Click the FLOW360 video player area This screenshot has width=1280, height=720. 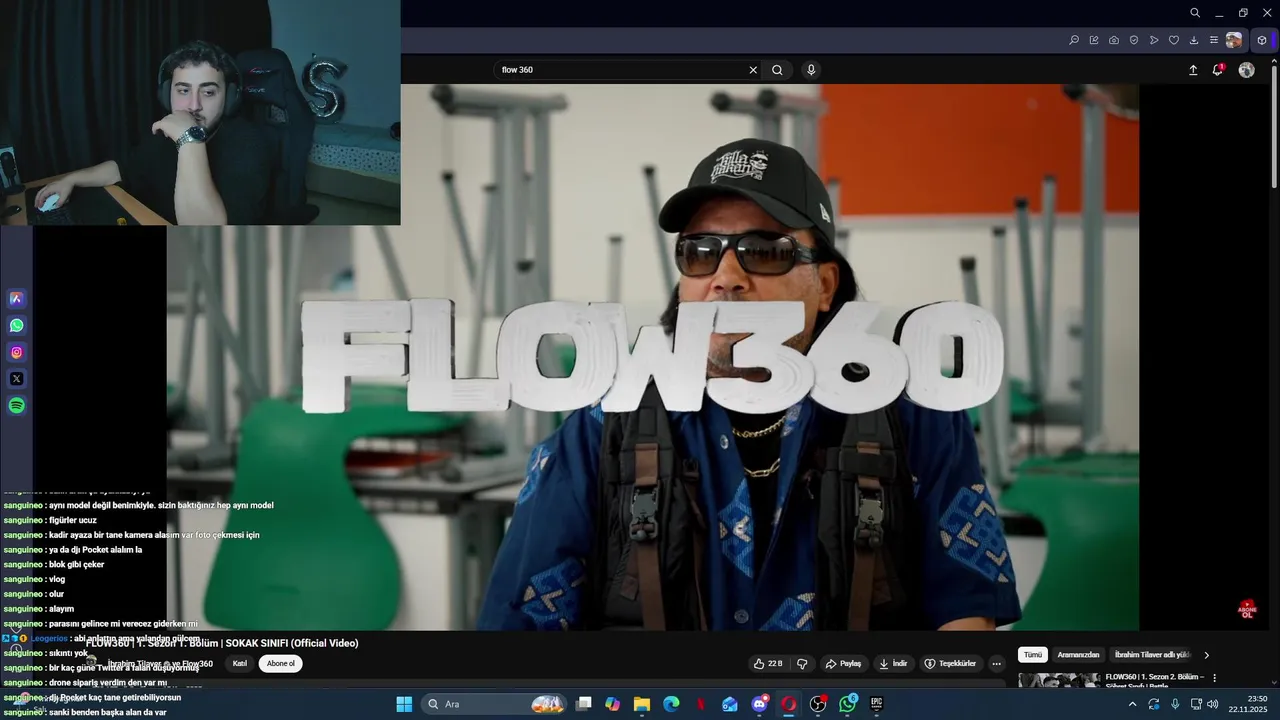pos(652,357)
